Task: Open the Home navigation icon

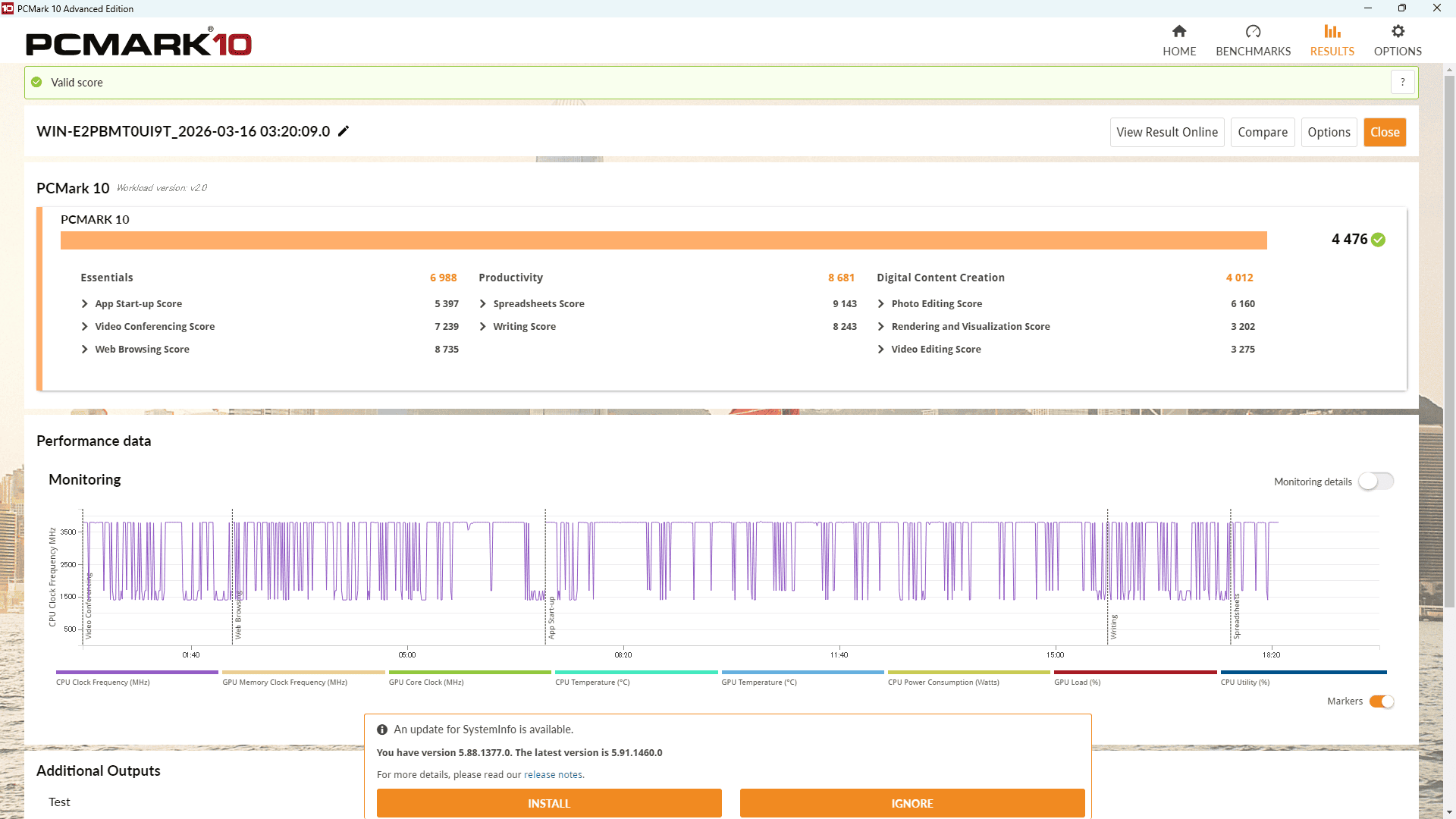Action: coord(1178,32)
